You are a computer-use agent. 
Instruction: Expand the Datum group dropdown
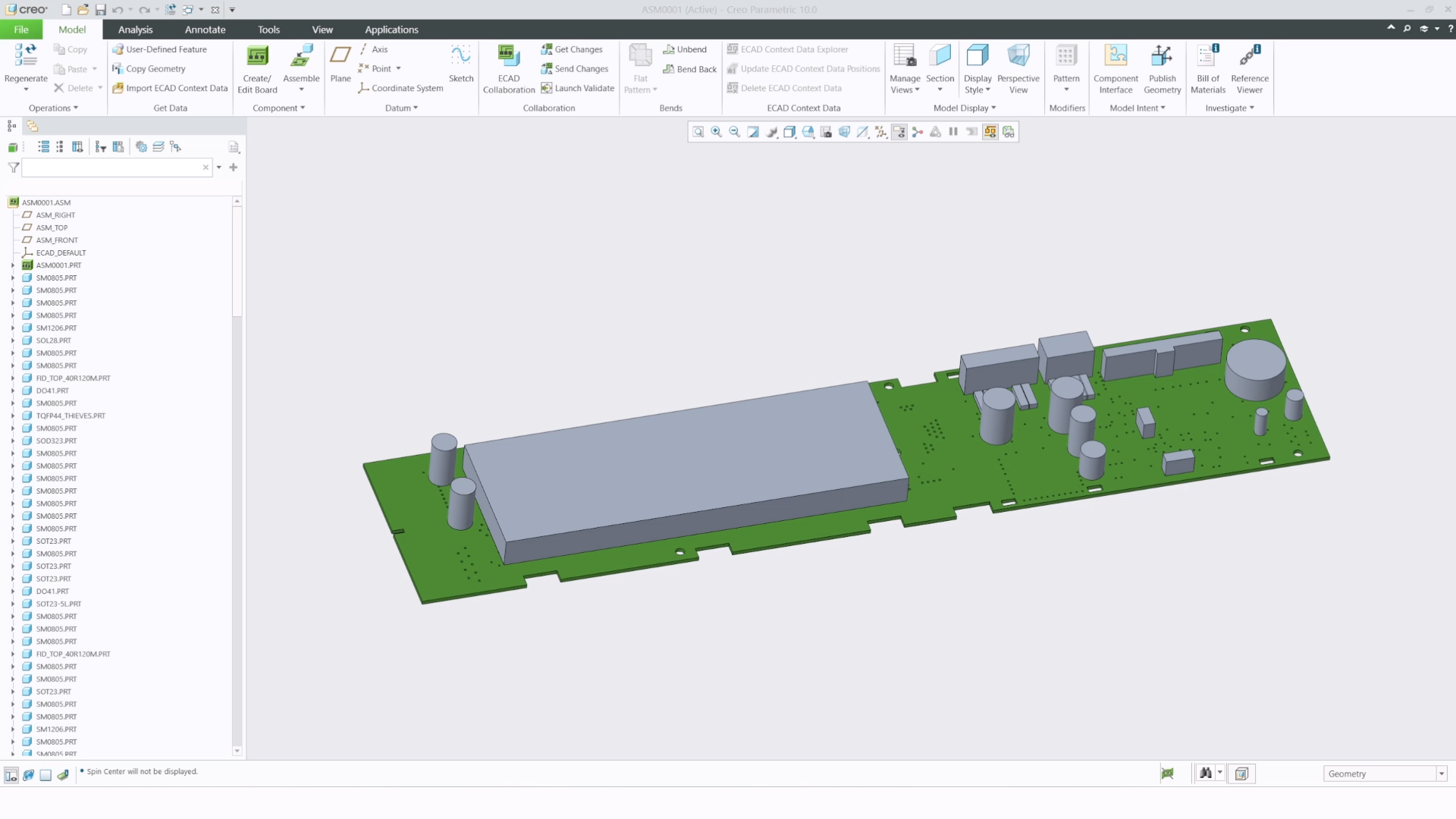(x=401, y=108)
